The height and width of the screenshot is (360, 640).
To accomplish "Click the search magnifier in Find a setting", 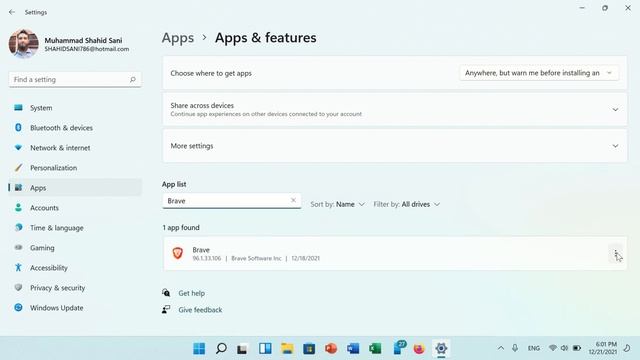I will coord(133,80).
